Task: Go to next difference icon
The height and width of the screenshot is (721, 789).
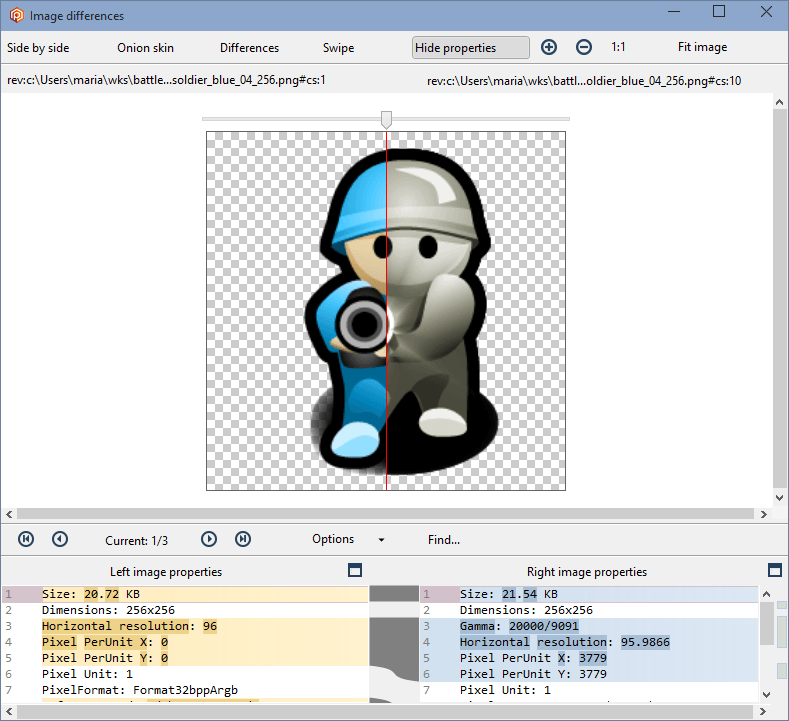Action: [x=209, y=539]
